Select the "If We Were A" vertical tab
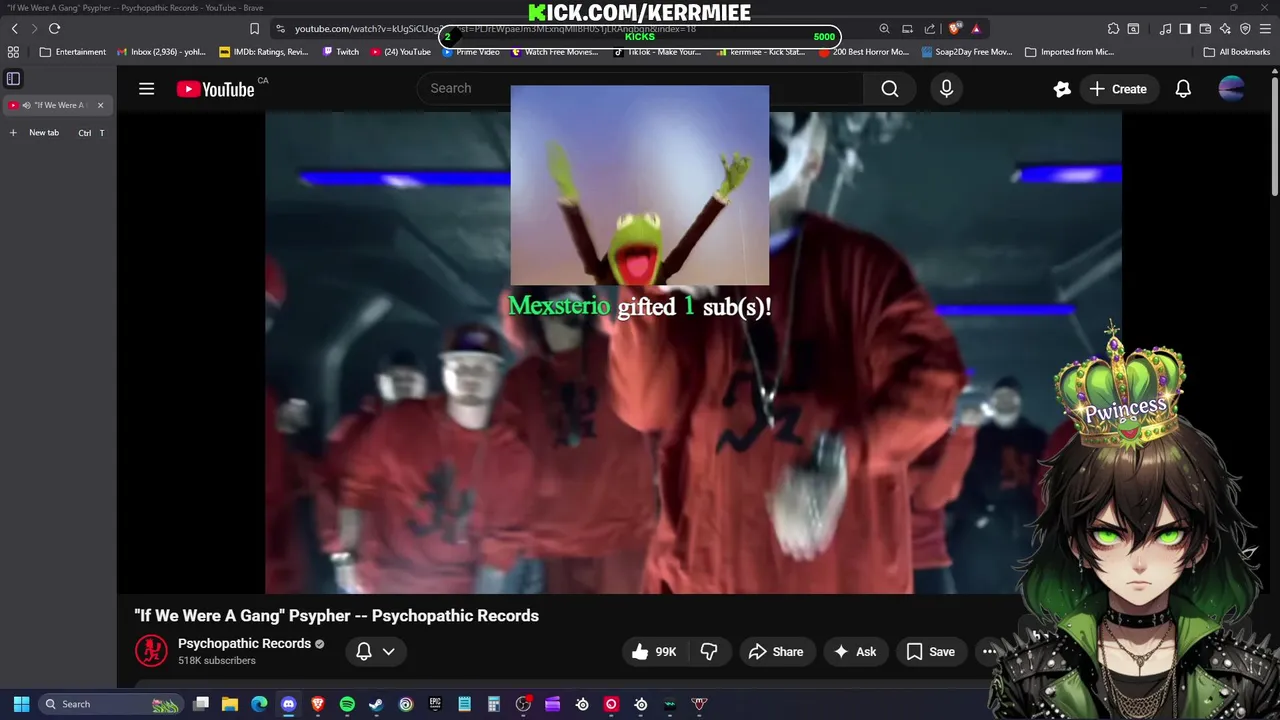The width and height of the screenshot is (1280, 720). coord(57,105)
